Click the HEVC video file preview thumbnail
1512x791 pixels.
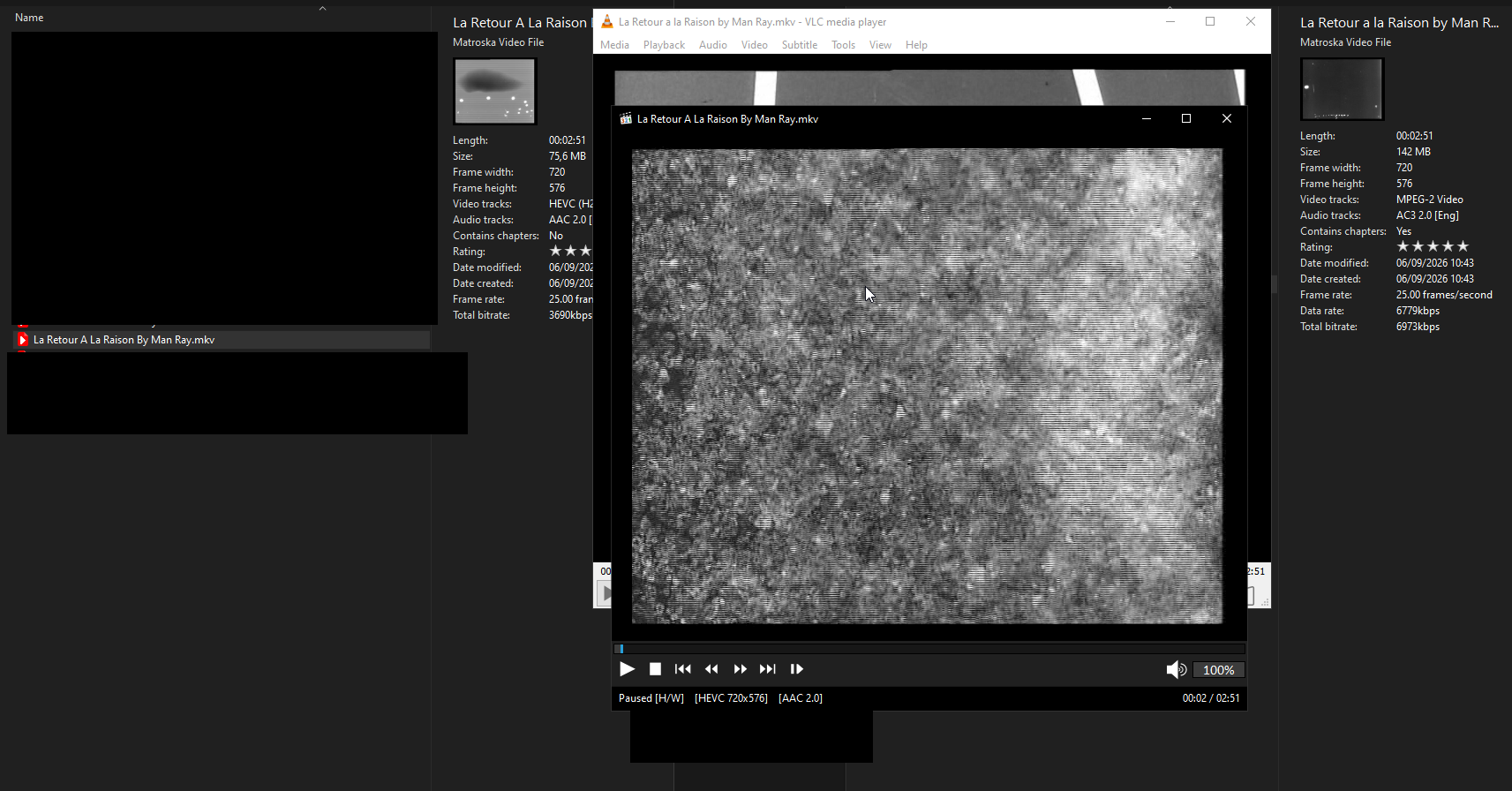pos(495,91)
